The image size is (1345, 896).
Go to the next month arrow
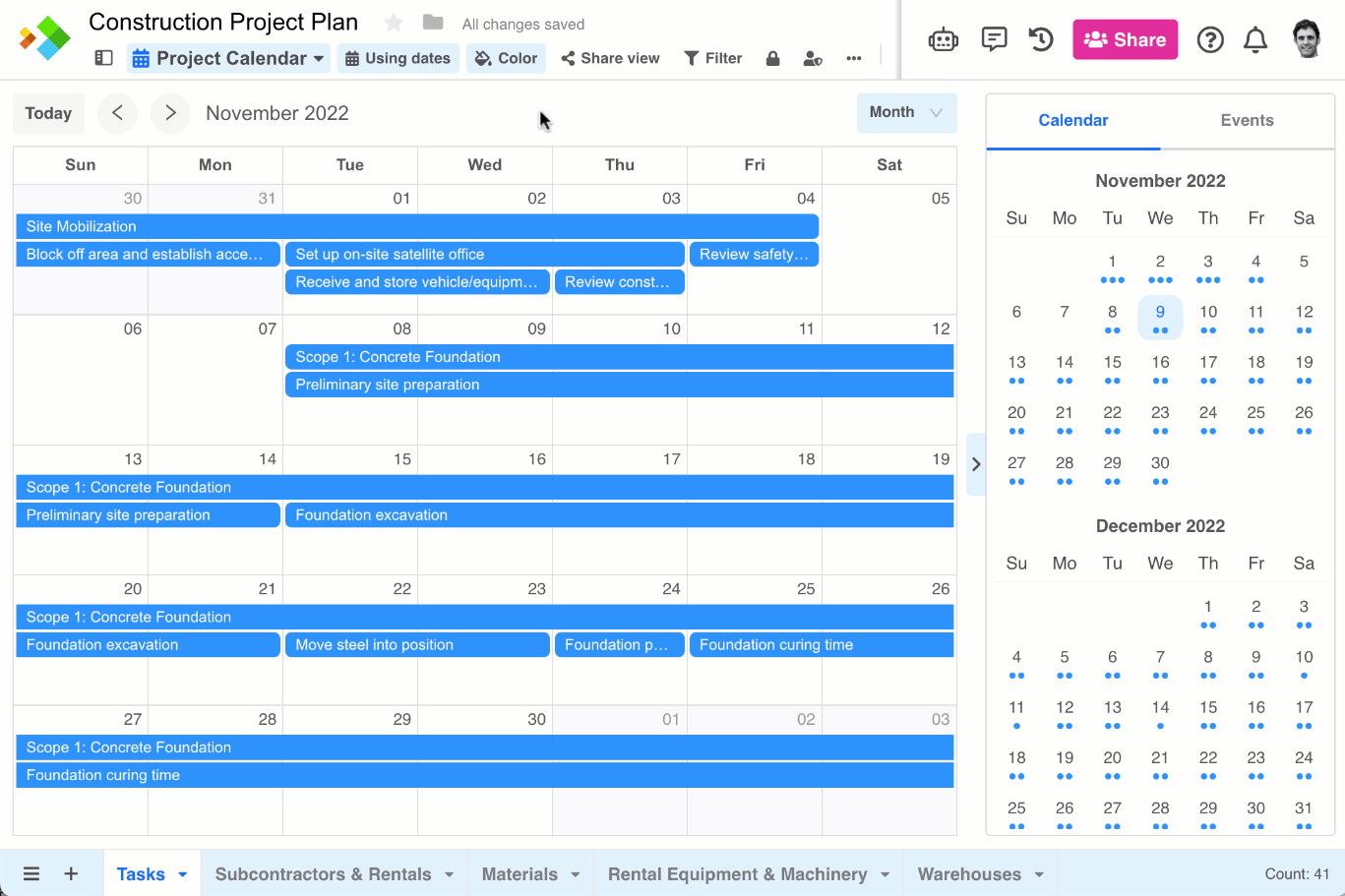pos(170,113)
